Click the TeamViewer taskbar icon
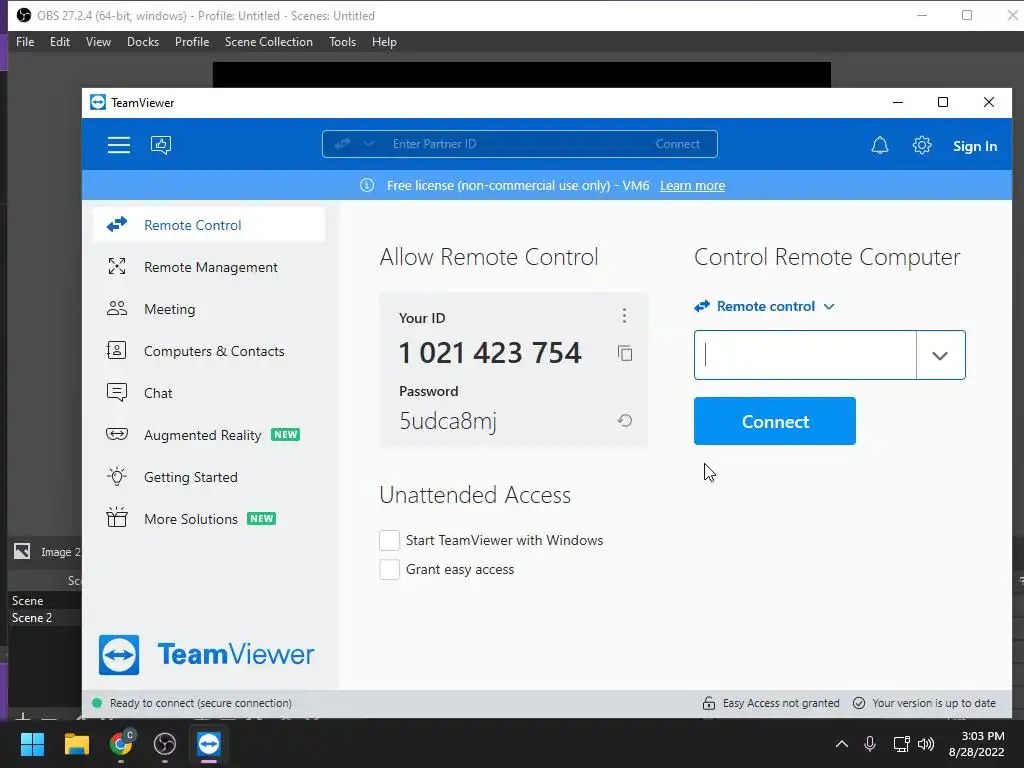This screenshot has height=768, width=1024. (x=209, y=744)
